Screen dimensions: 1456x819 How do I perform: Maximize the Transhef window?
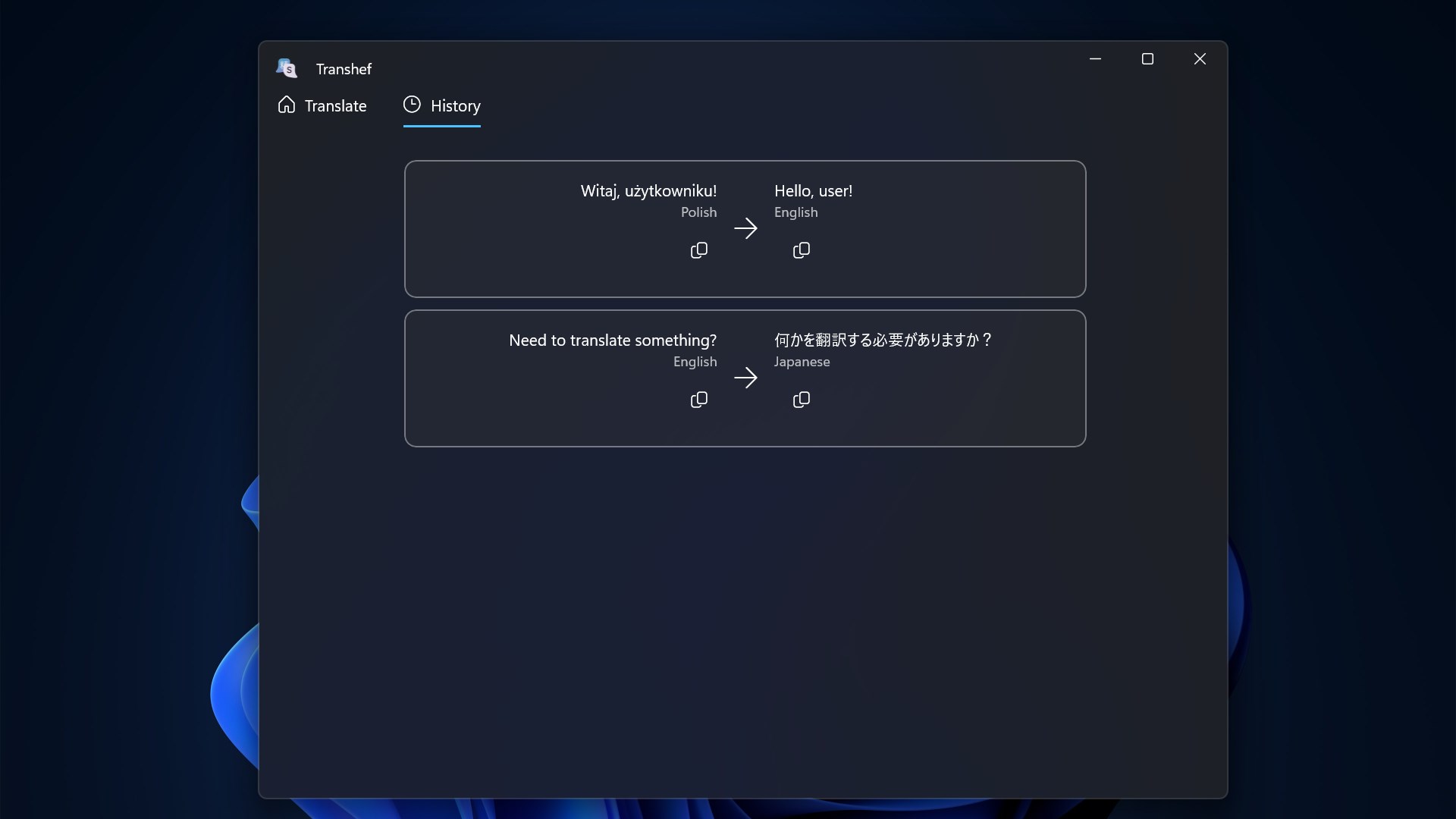coord(1147,59)
